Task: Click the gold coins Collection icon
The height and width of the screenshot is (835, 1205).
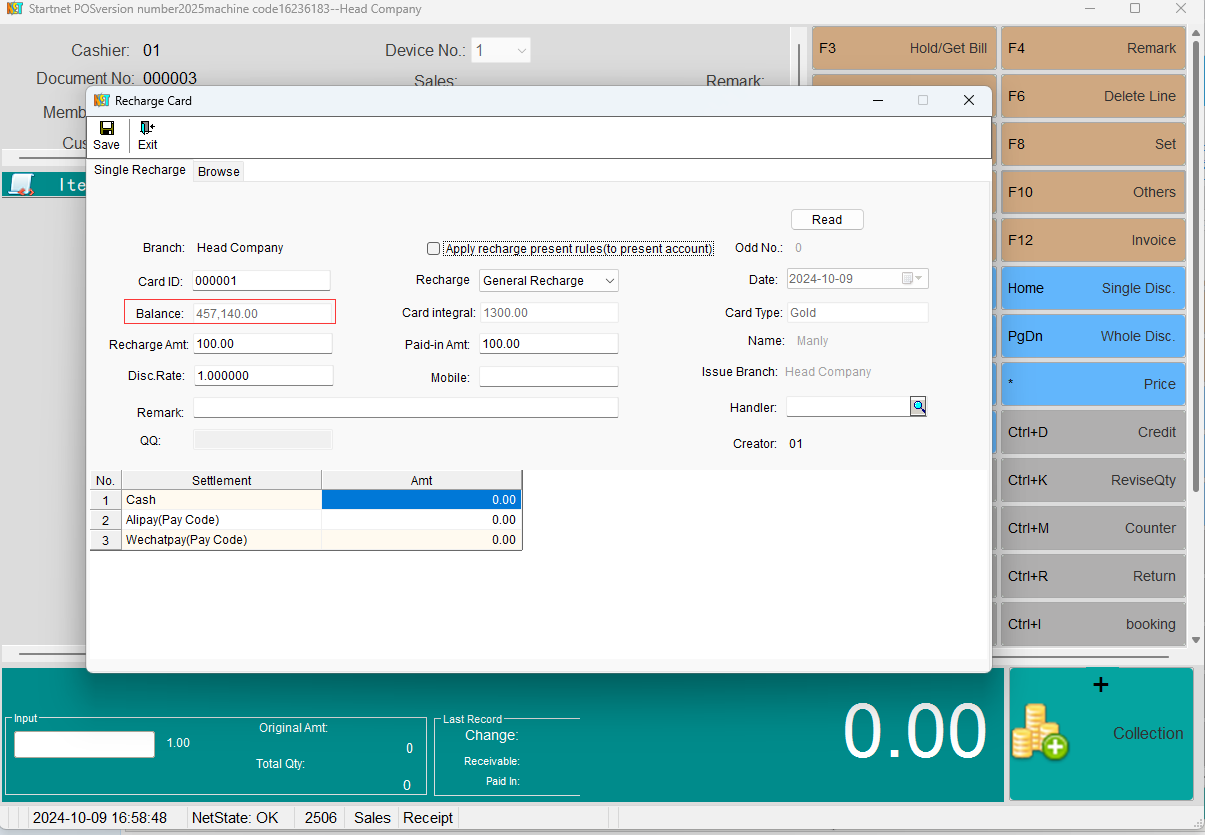Action: [x=1040, y=731]
